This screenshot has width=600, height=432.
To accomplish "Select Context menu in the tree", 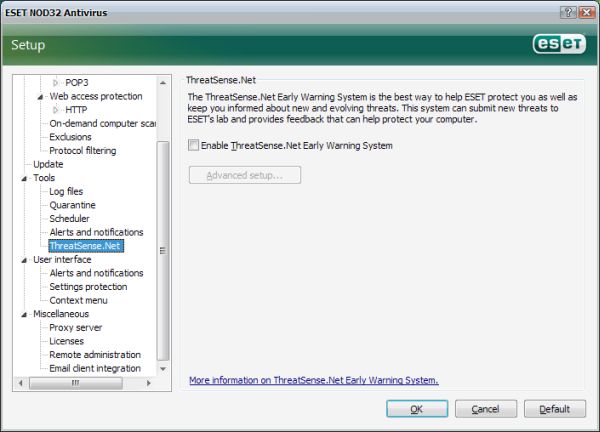I will pos(78,300).
